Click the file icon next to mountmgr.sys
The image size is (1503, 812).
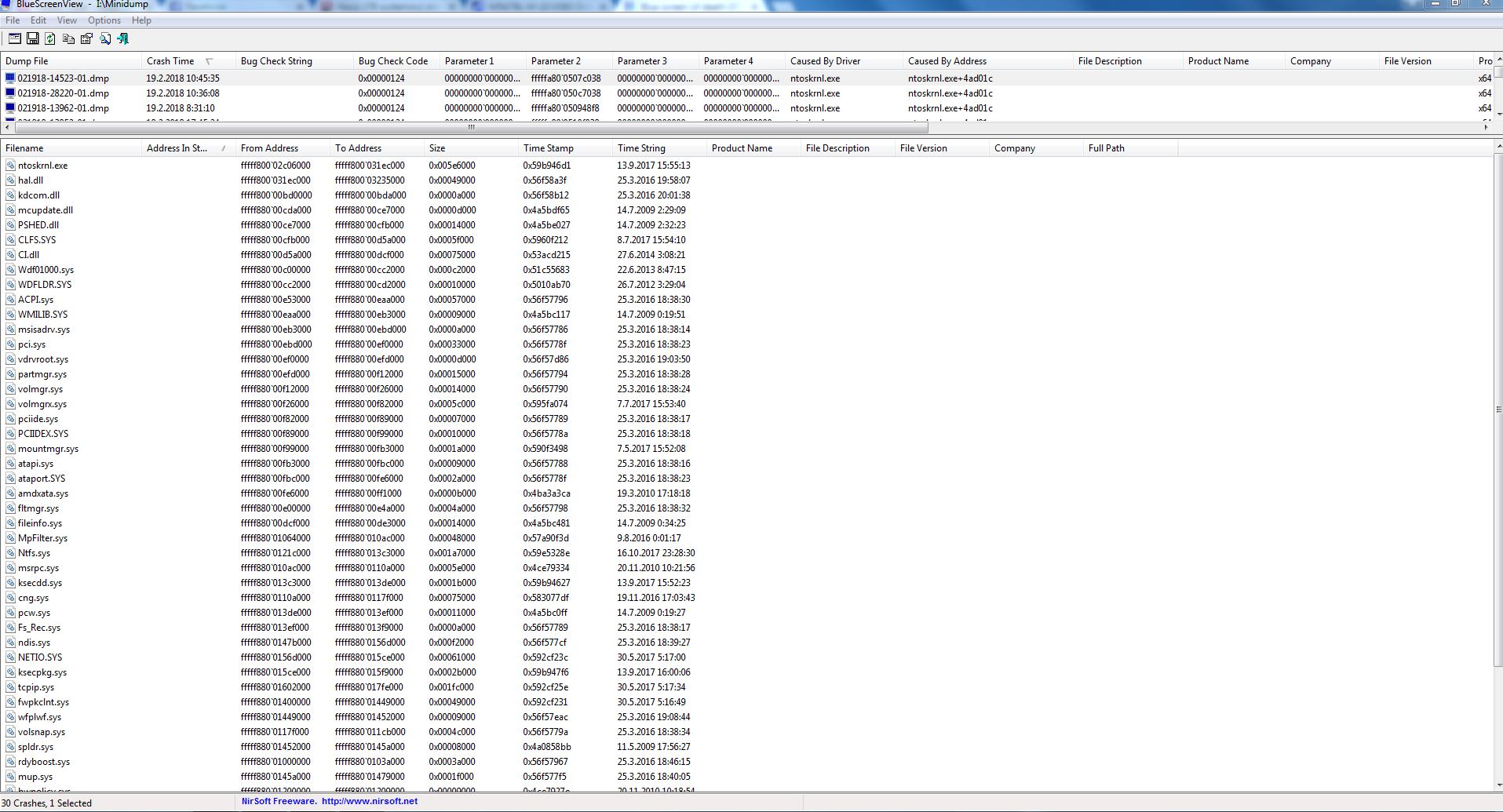click(10, 449)
